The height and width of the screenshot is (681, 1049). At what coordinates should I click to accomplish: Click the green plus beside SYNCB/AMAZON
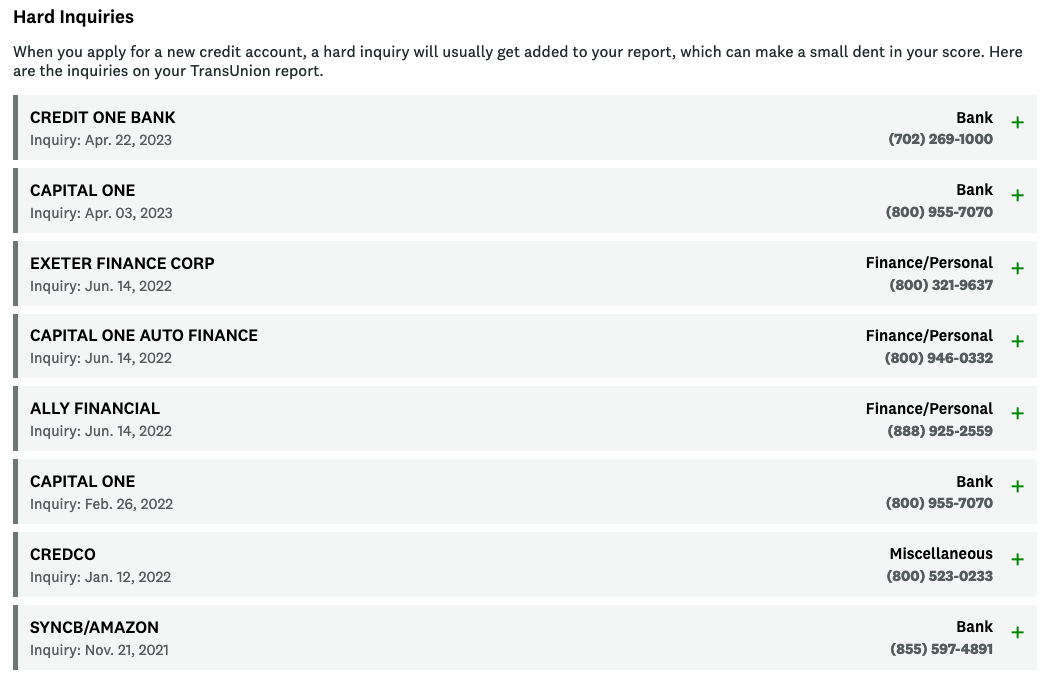pos(1017,632)
